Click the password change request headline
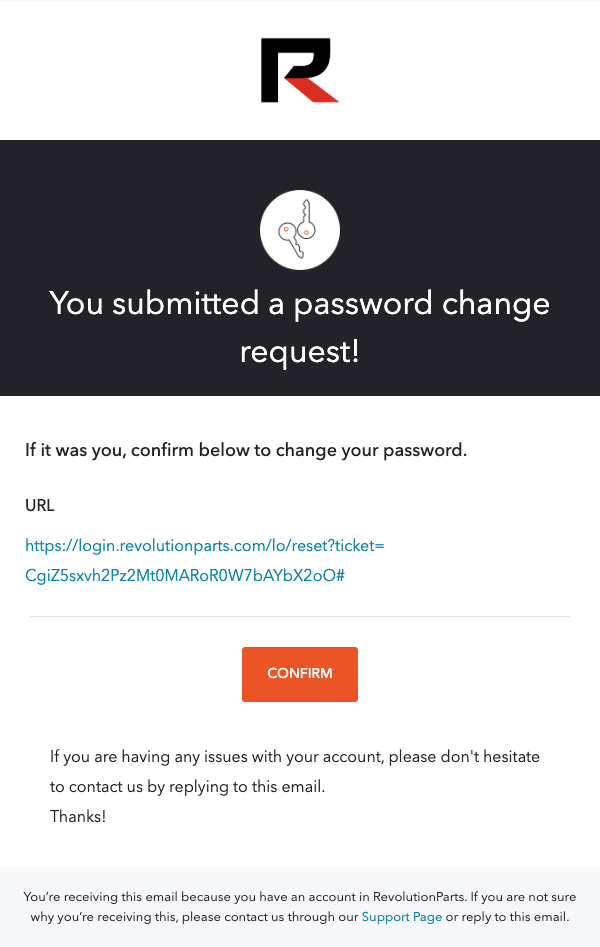Screen dimensions: 600x947 (x=300, y=327)
